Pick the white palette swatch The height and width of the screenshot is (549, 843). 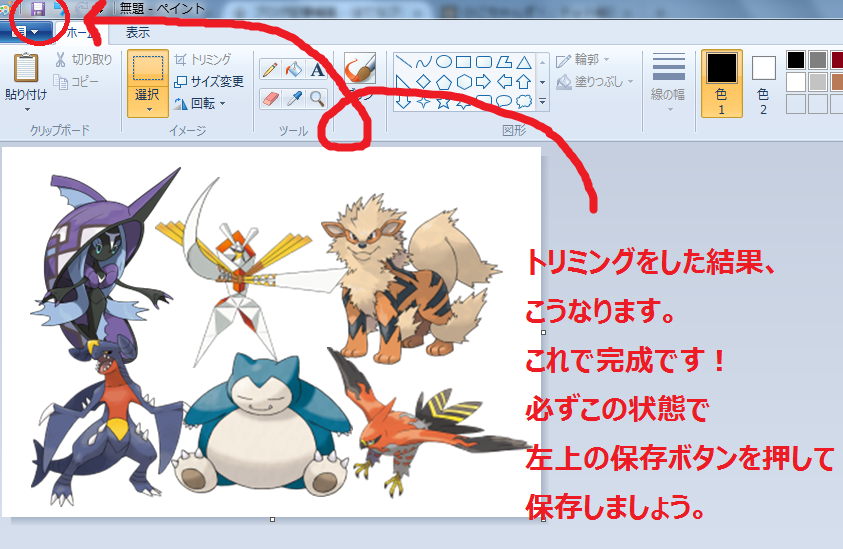pos(796,82)
